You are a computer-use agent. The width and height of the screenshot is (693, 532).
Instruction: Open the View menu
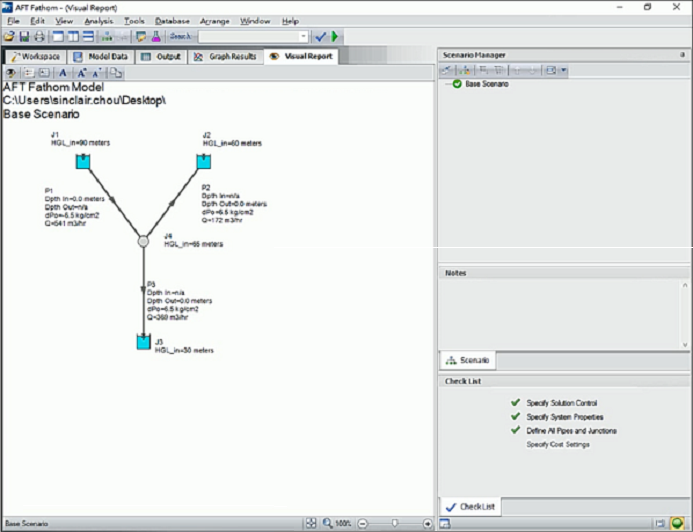point(64,21)
